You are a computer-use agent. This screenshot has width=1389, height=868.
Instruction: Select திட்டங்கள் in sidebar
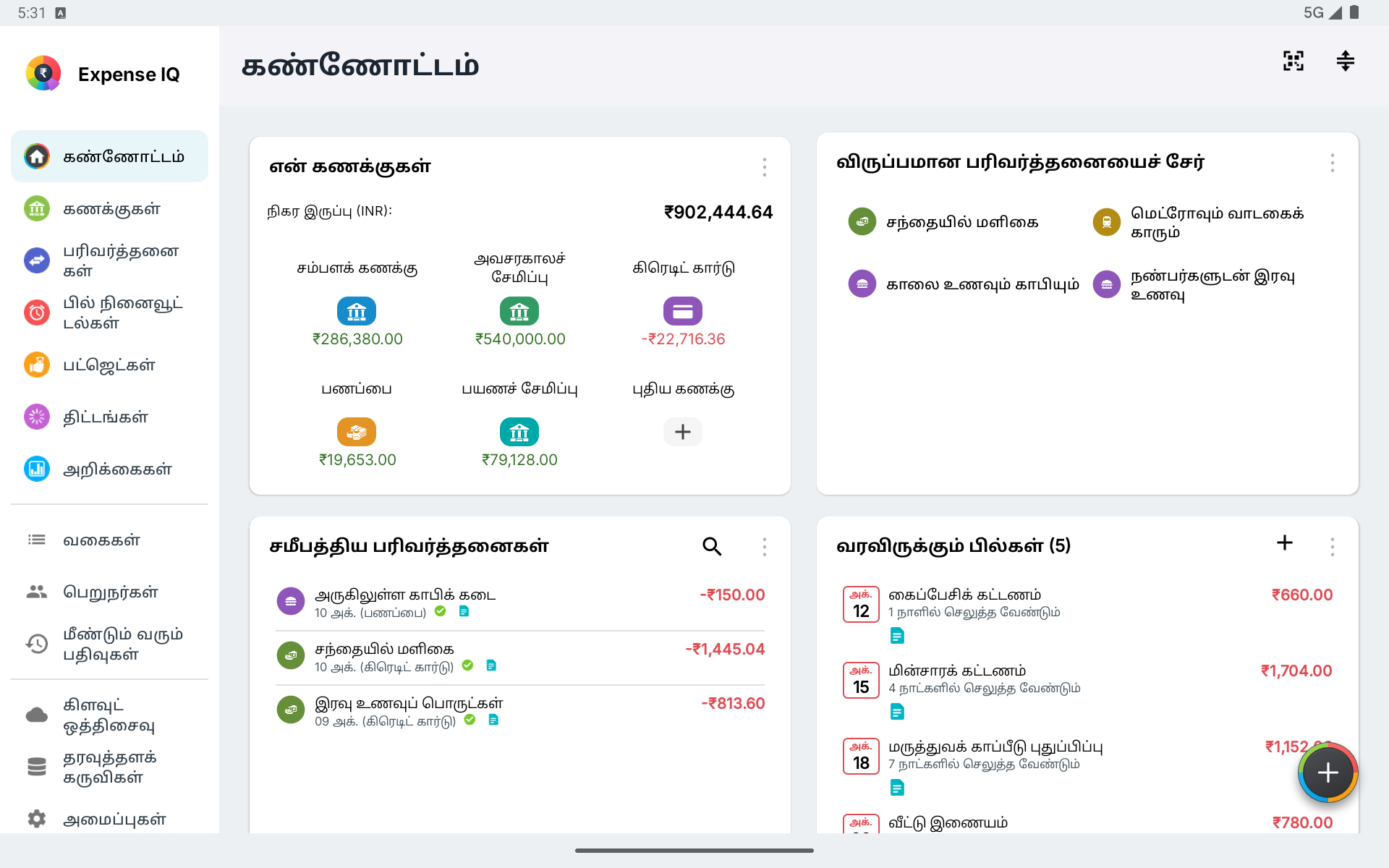click(109, 417)
